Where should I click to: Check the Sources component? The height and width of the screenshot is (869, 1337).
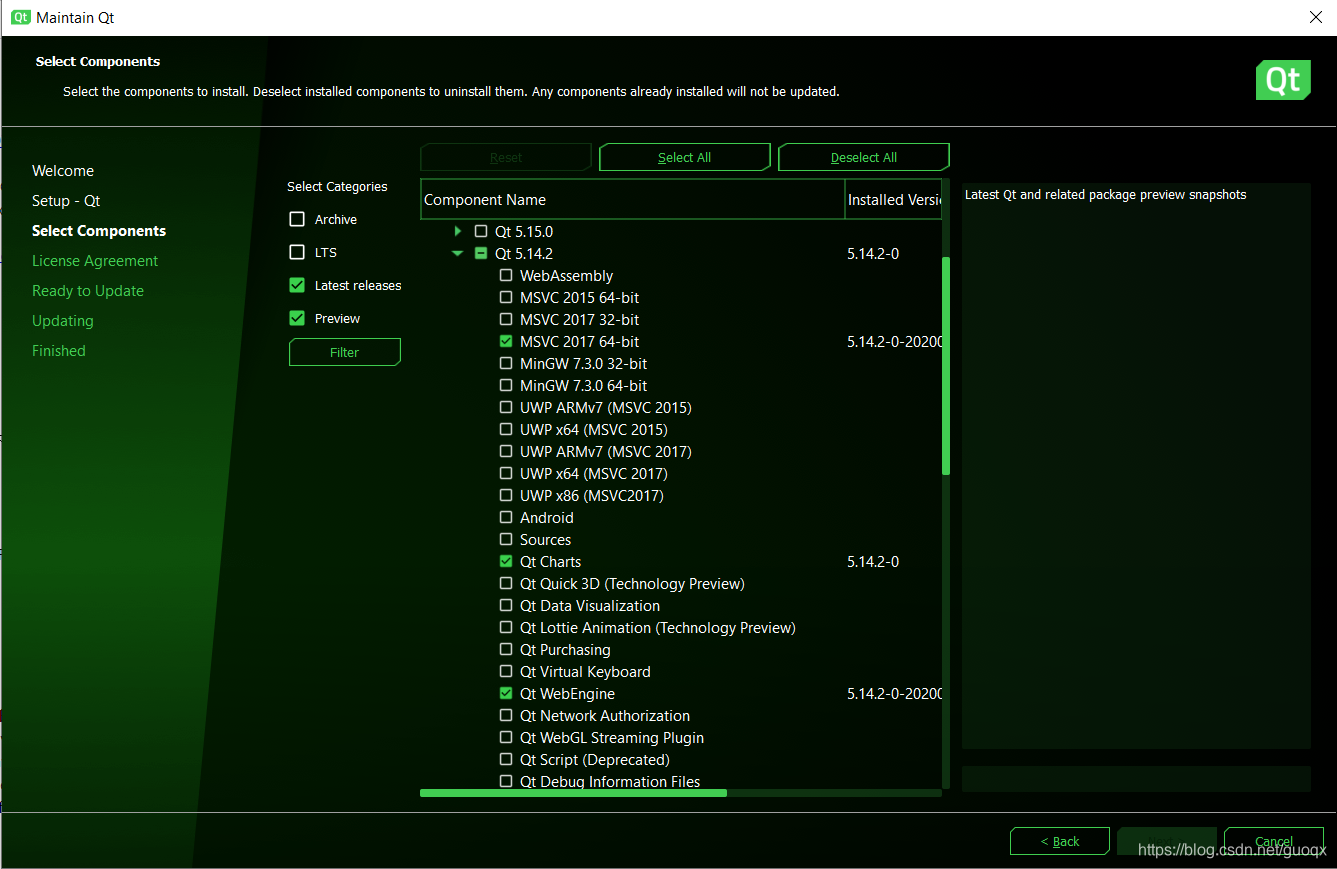pyautogui.click(x=506, y=539)
